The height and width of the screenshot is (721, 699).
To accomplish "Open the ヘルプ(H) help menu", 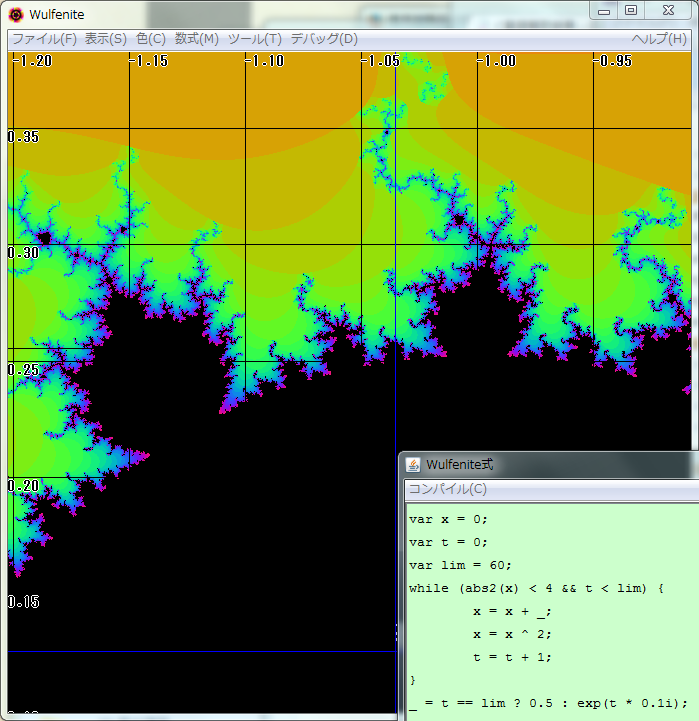I will point(659,39).
